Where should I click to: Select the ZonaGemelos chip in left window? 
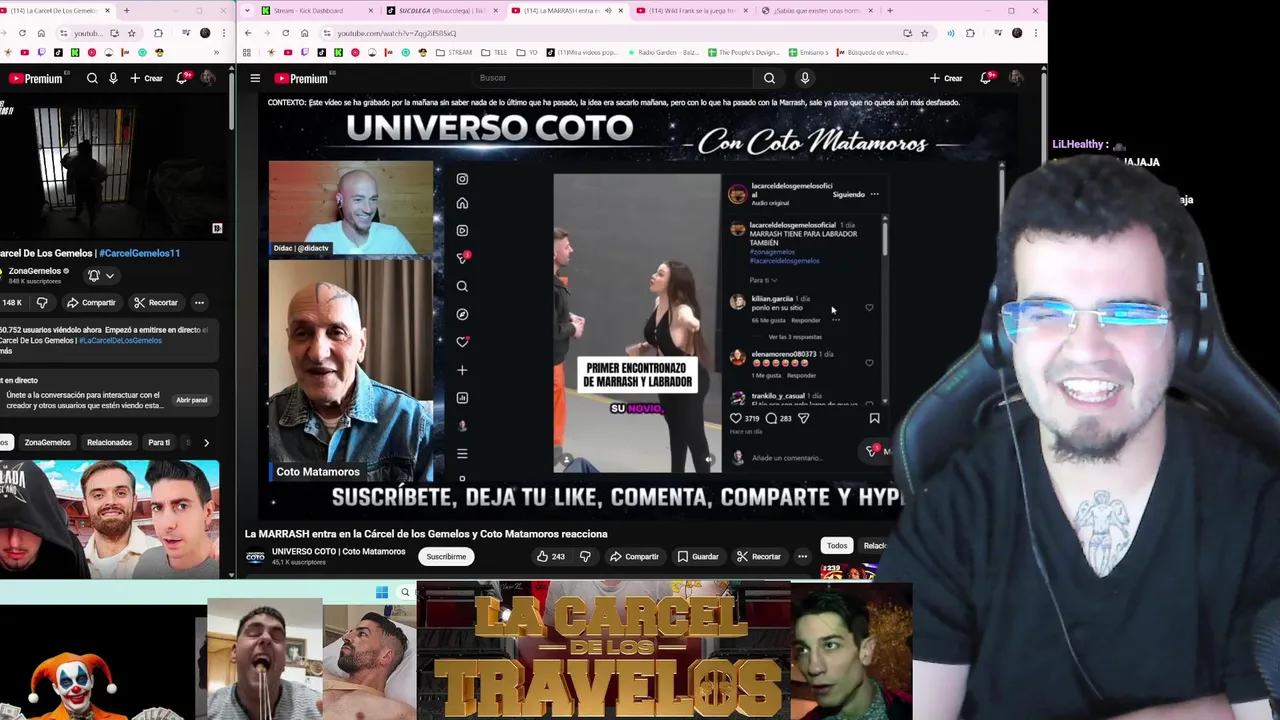pyautogui.click(x=47, y=442)
